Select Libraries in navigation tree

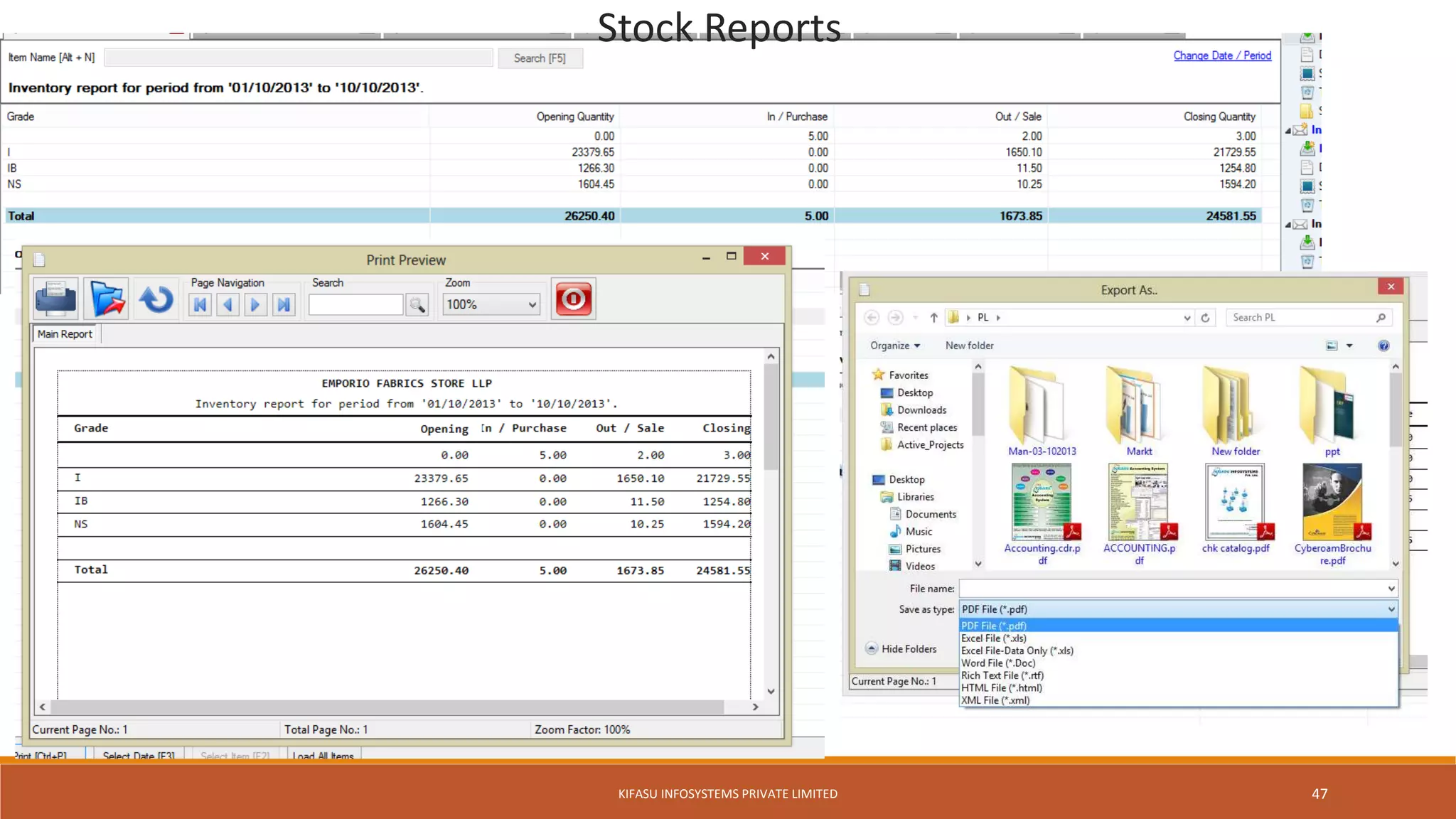915,497
